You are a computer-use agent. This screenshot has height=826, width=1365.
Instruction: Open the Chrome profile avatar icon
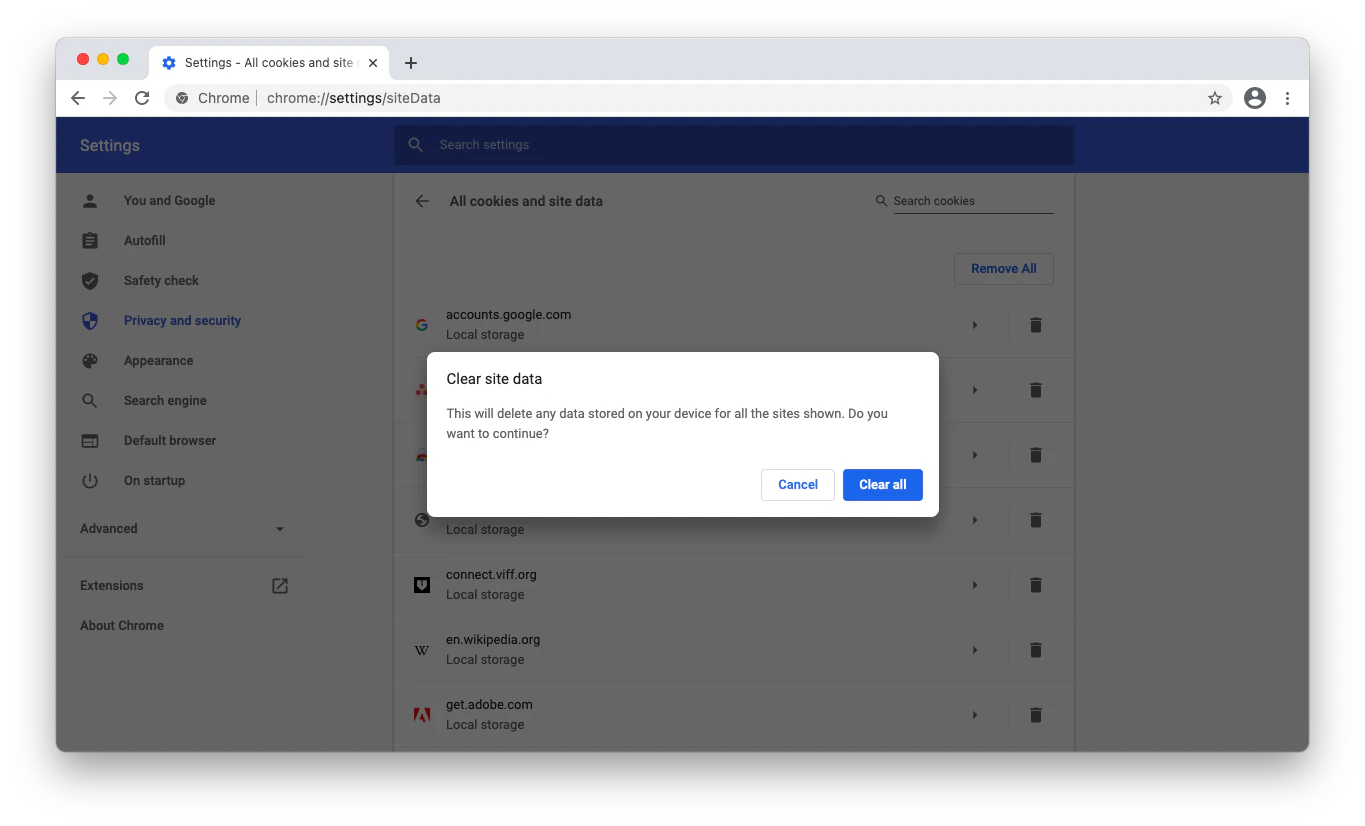click(1254, 98)
